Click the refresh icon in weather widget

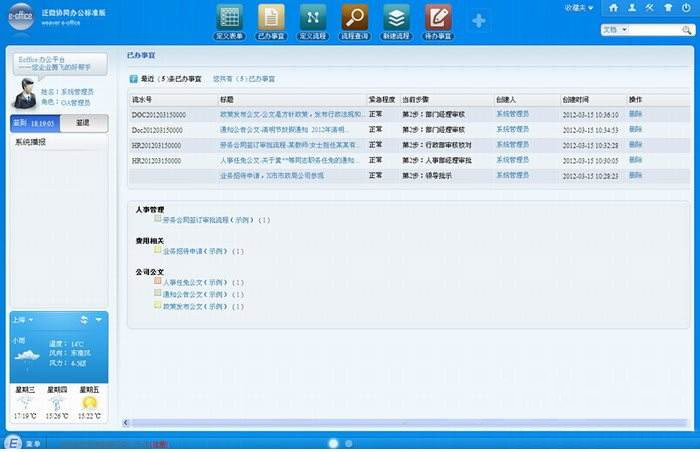pyautogui.click(x=84, y=320)
